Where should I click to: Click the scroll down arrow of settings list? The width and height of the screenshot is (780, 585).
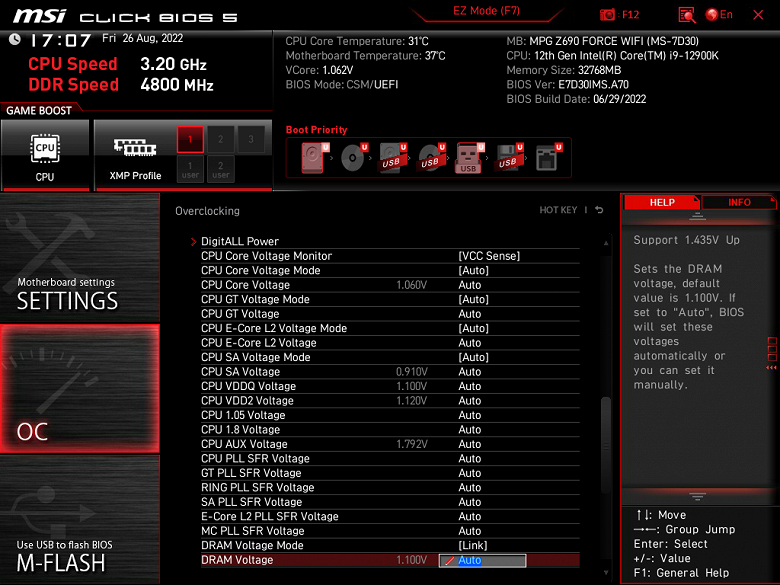[606, 573]
